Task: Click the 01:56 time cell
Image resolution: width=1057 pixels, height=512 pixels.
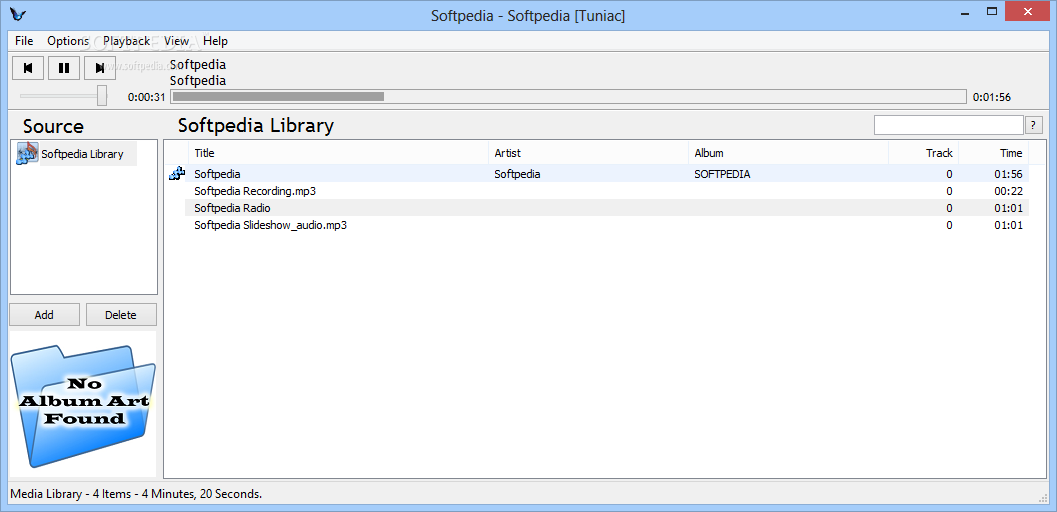Action: tap(1008, 174)
